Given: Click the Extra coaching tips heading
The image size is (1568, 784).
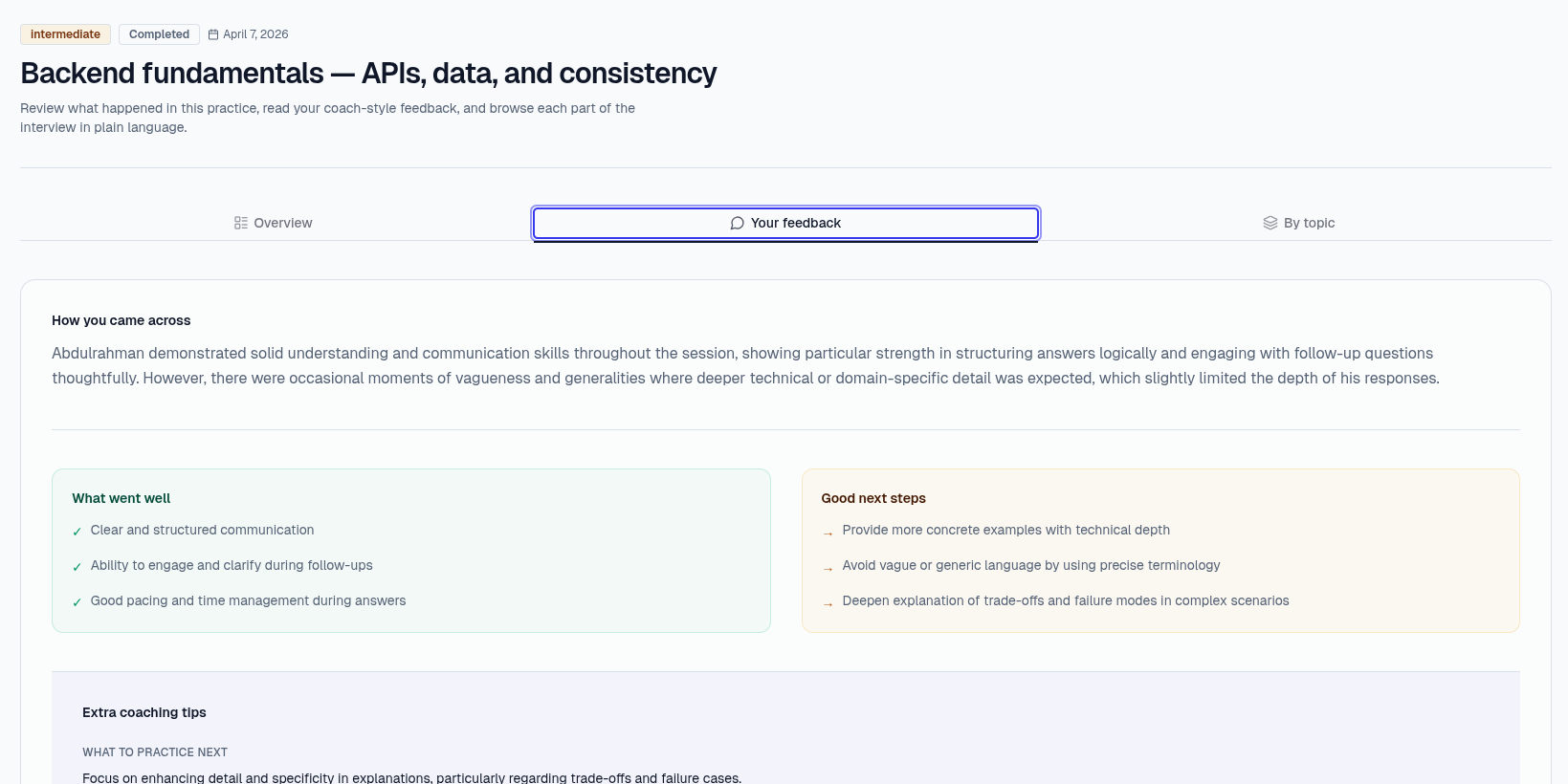Looking at the screenshot, I should coord(144,712).
